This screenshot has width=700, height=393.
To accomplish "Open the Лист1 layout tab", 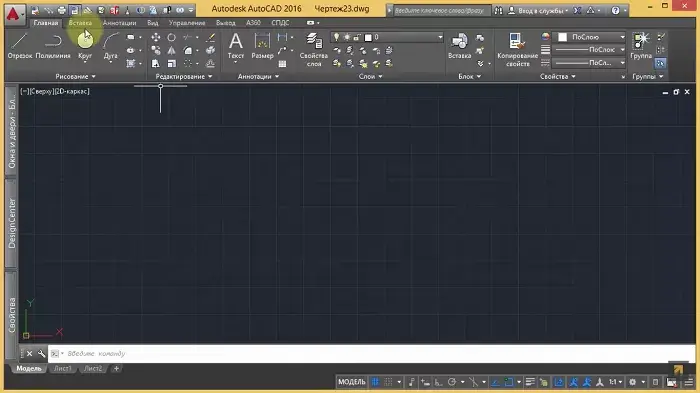I will [x=62, y=368].
